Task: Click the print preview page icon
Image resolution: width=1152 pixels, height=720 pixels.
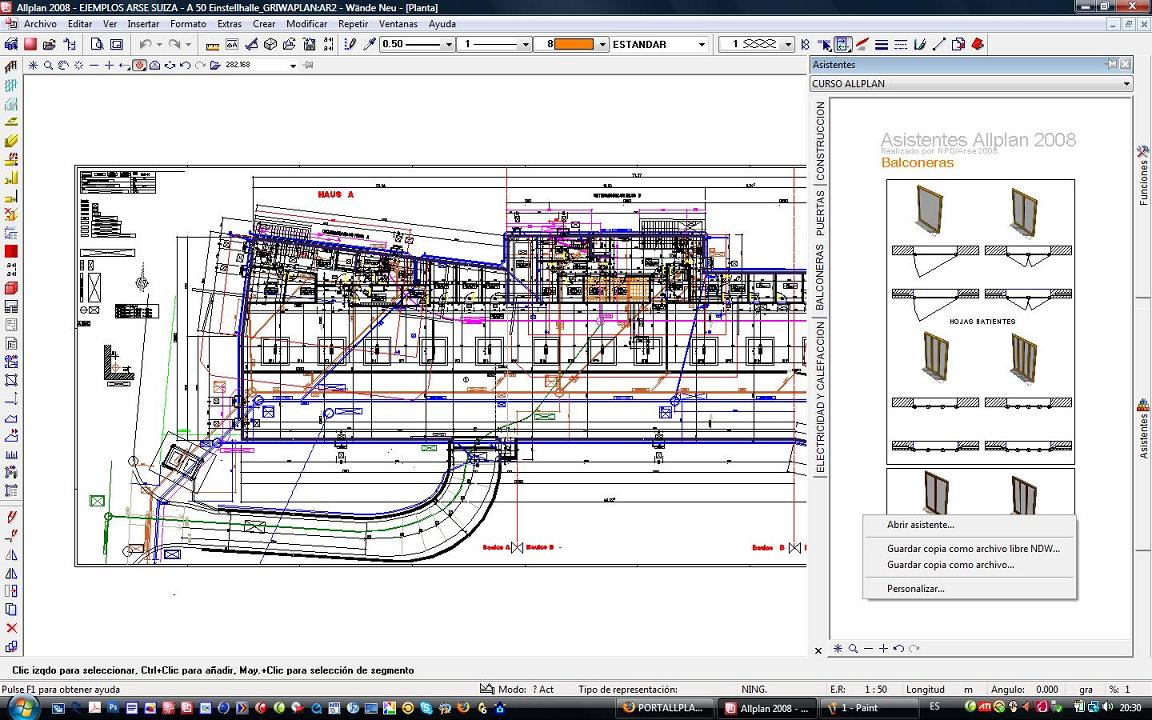Action: (96, 44)
